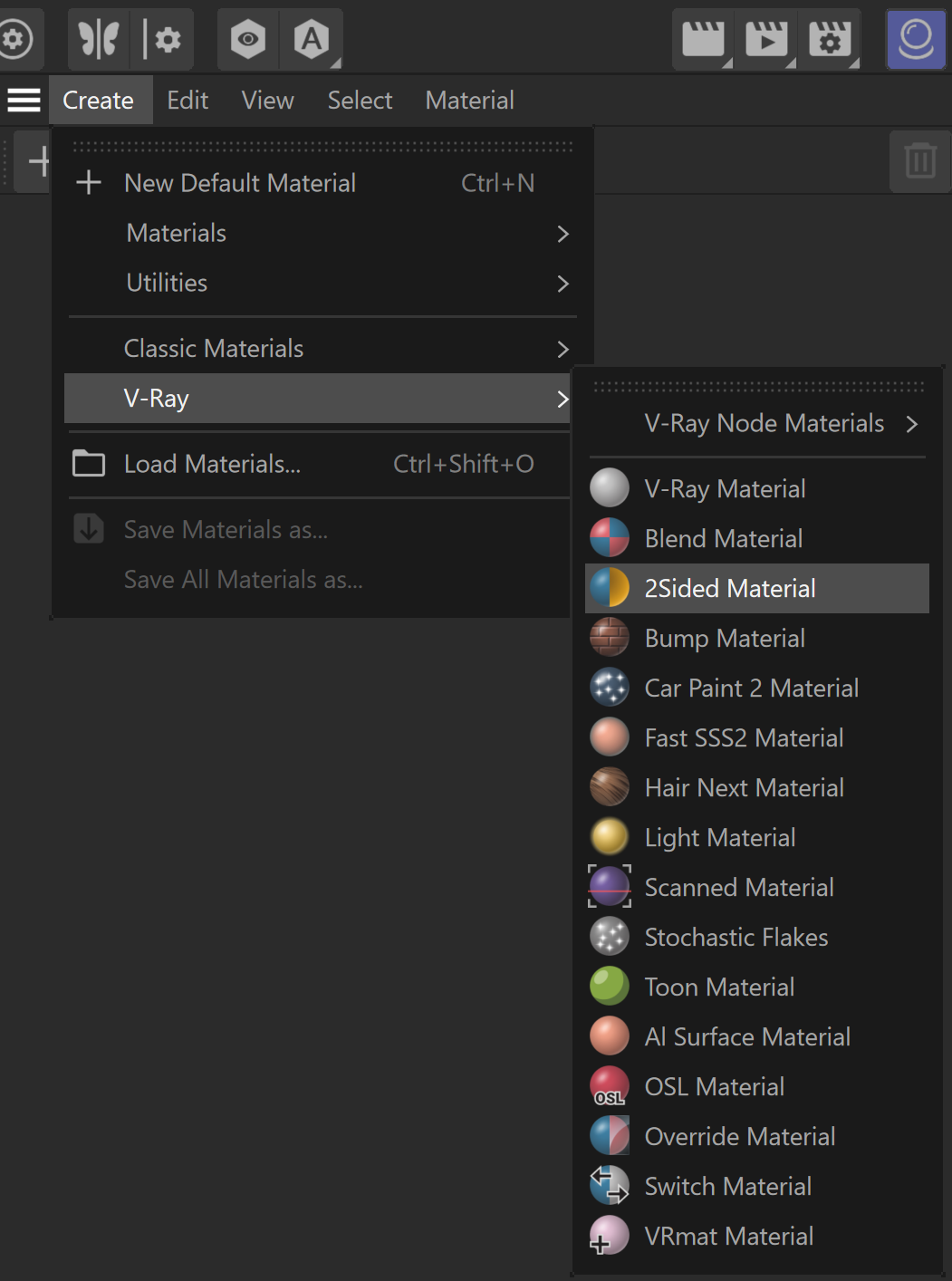This screenshot has width=952, height=1281.
Task: Expand the Materials submenu
Action: tap(319, 233)
